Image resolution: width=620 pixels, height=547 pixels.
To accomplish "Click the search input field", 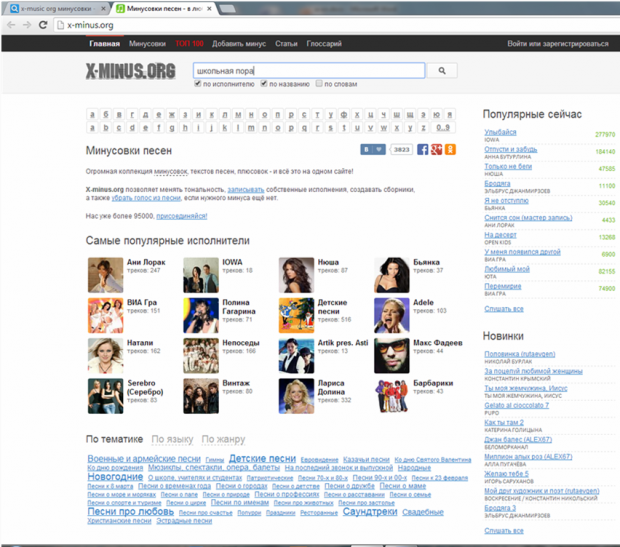I will [309, 71].
